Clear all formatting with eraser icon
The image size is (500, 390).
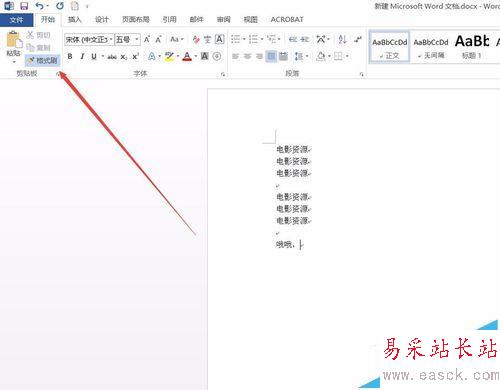click(x=196, y=40)
